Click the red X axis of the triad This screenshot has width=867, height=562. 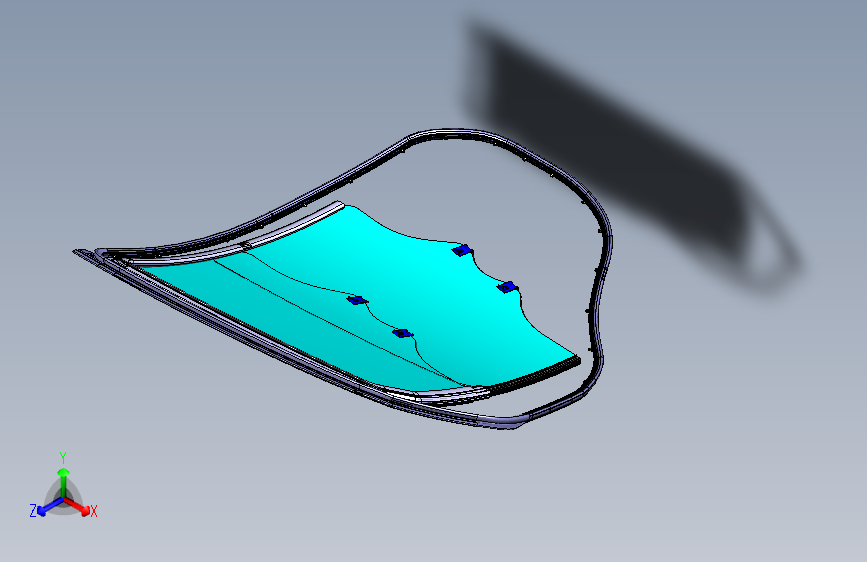pos(77,506)
